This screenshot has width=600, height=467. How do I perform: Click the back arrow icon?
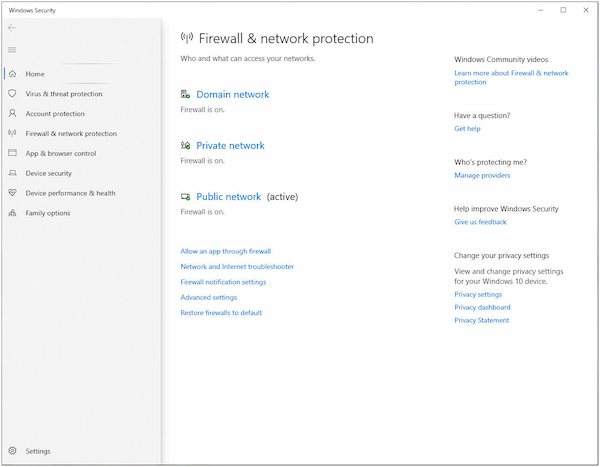point(12,28)
